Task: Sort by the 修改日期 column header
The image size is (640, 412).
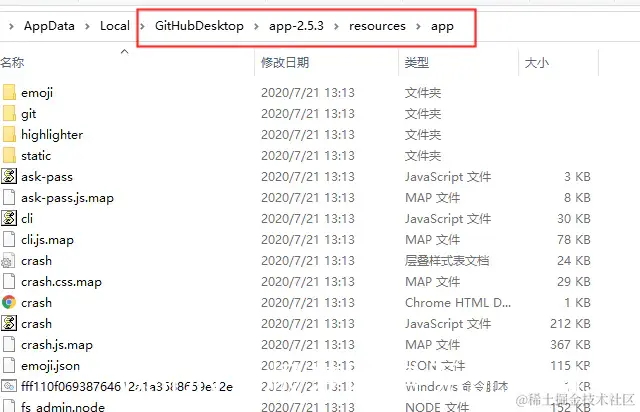Action: point(285,62)
